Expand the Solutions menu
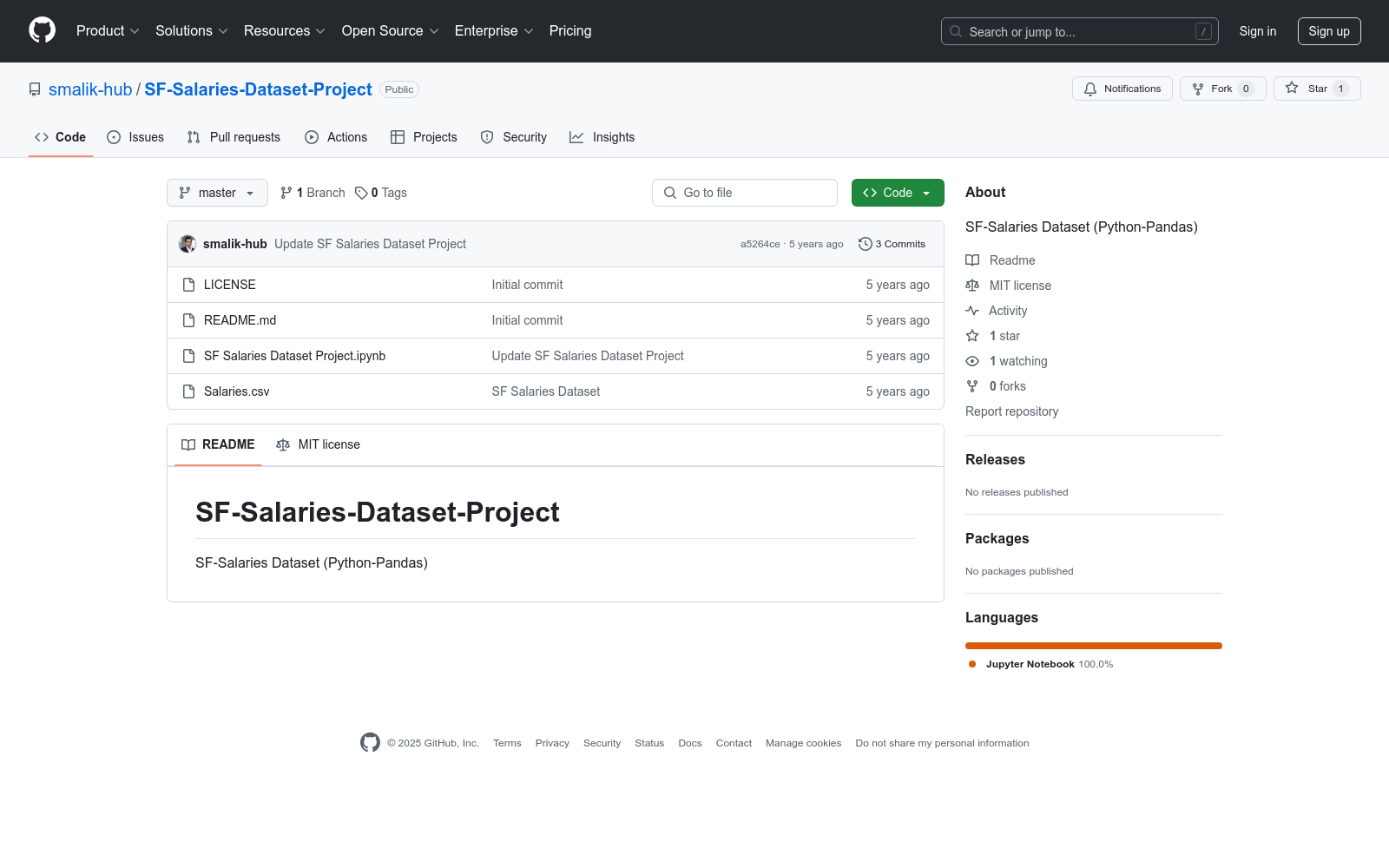This screenshot has height=868, width=1389. (x=192, y=30)
